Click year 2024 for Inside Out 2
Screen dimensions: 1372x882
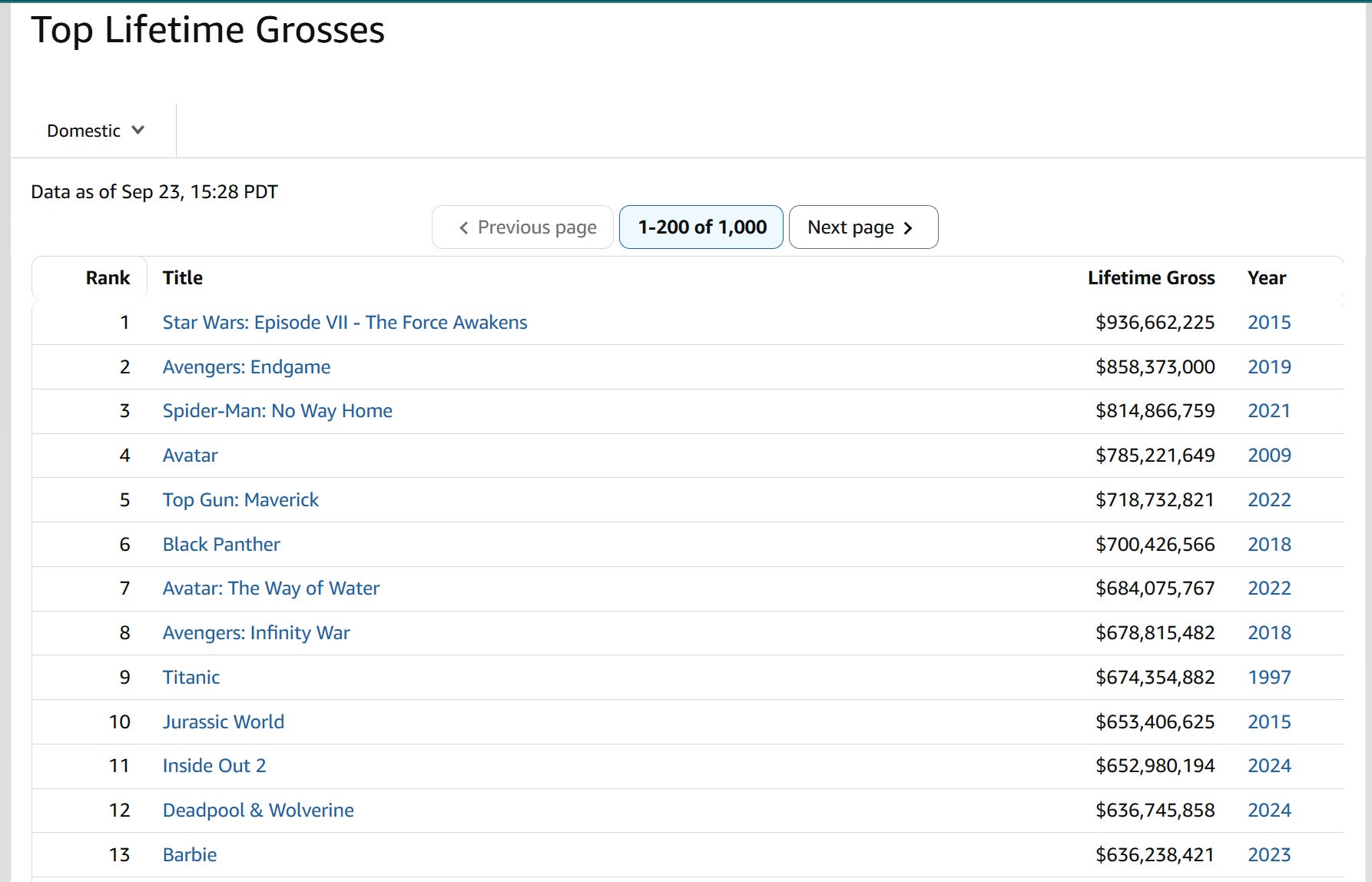[x=1269, y=766]
